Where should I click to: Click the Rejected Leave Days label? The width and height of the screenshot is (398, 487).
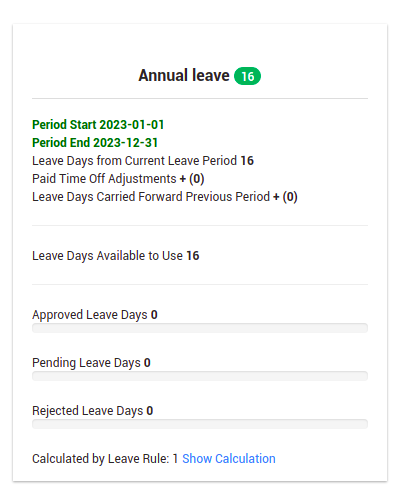point(88,411)
